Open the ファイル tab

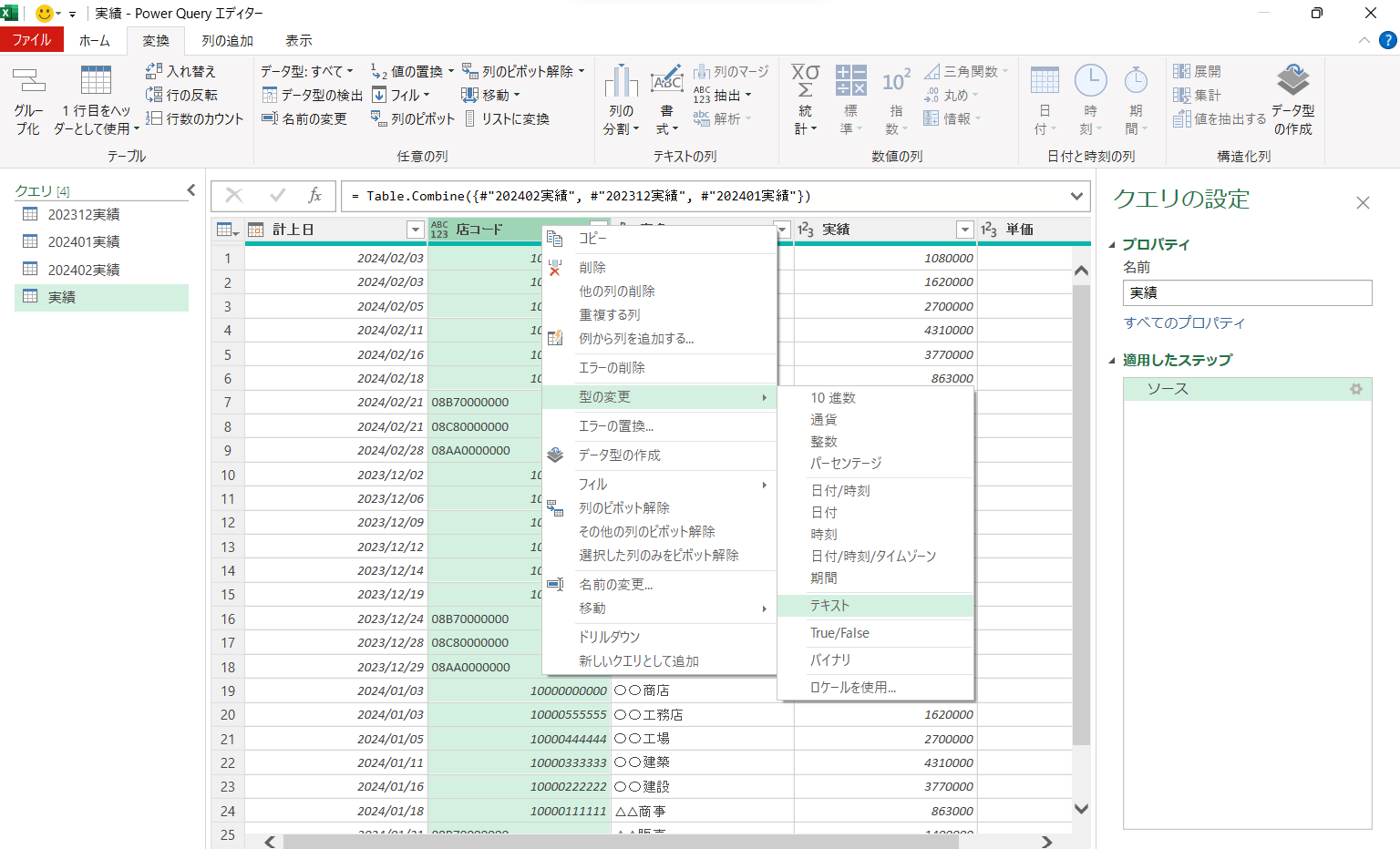click(x=32, y=40)
